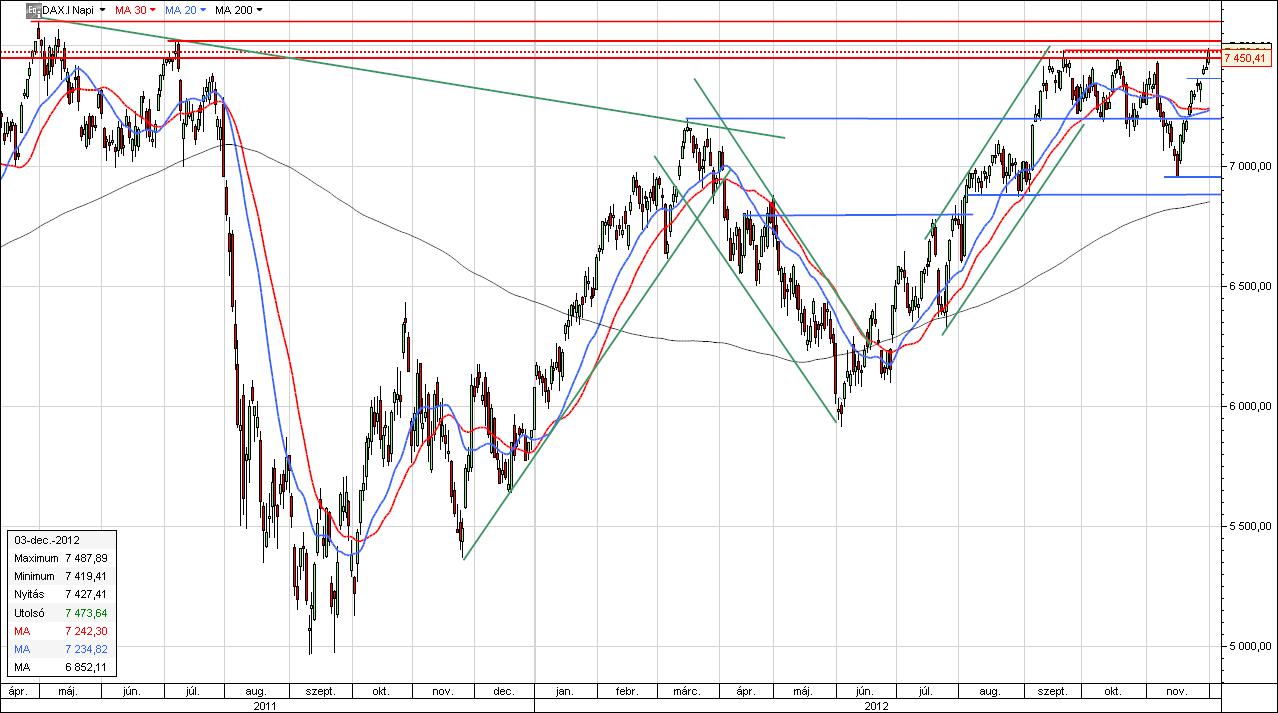
Task: Click the febr. month label
Action: click(x=627, y=691)
